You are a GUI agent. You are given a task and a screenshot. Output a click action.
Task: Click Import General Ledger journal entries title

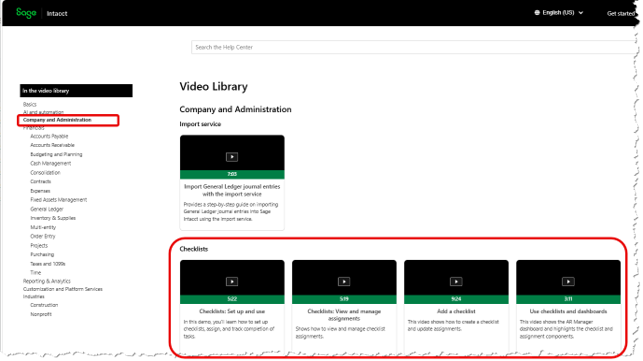pyautogui.click(x=232, y=190)
